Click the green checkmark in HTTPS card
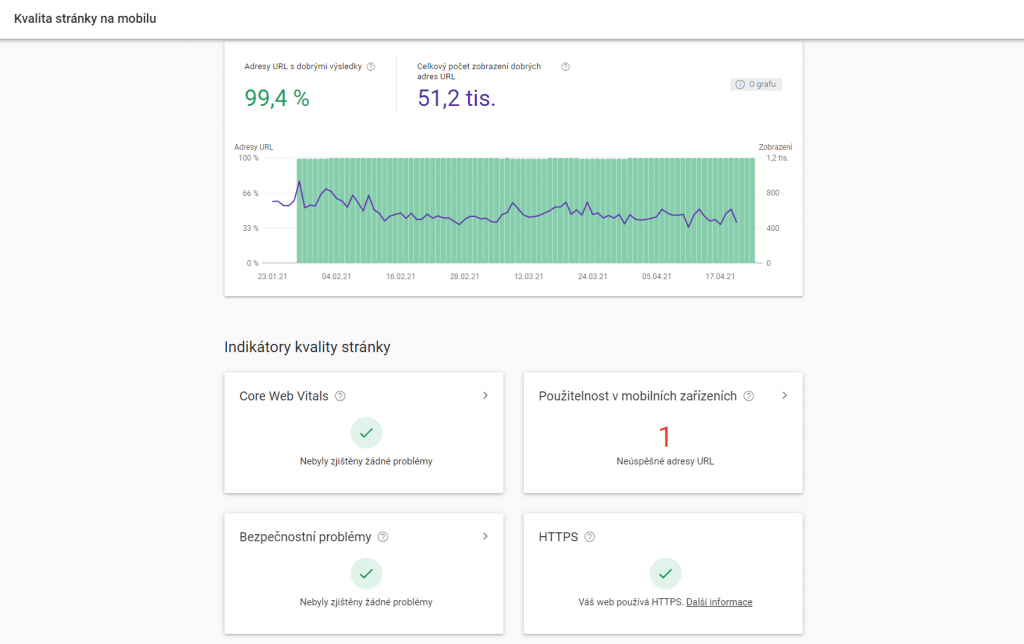The width and height of the screenshot is (1024, 644). (665, 573)
